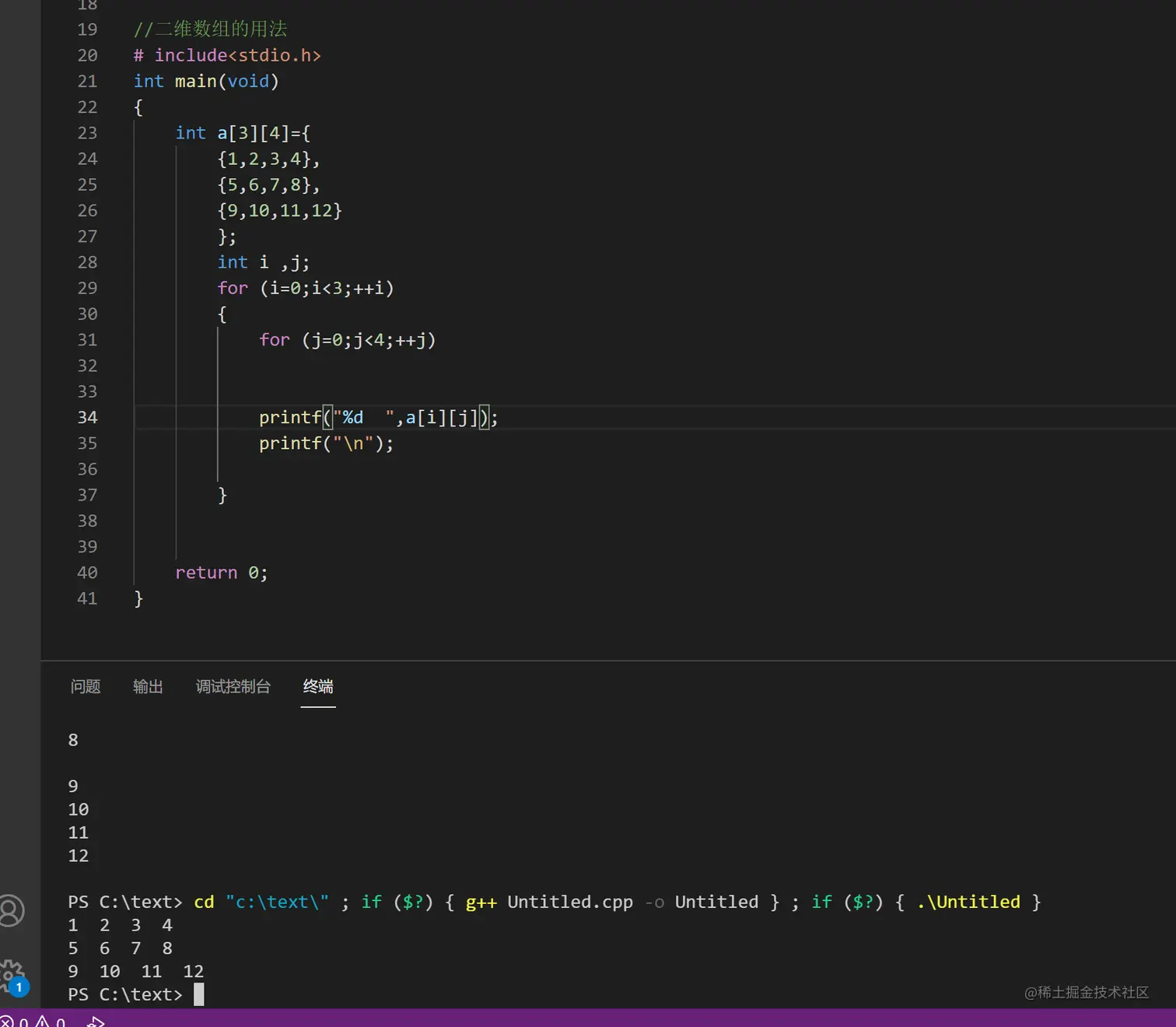This screenshot has width=1176, height=1027.
Task: Click the for (i=0;i<3;++i) loop line
Action: pos(306,288)
